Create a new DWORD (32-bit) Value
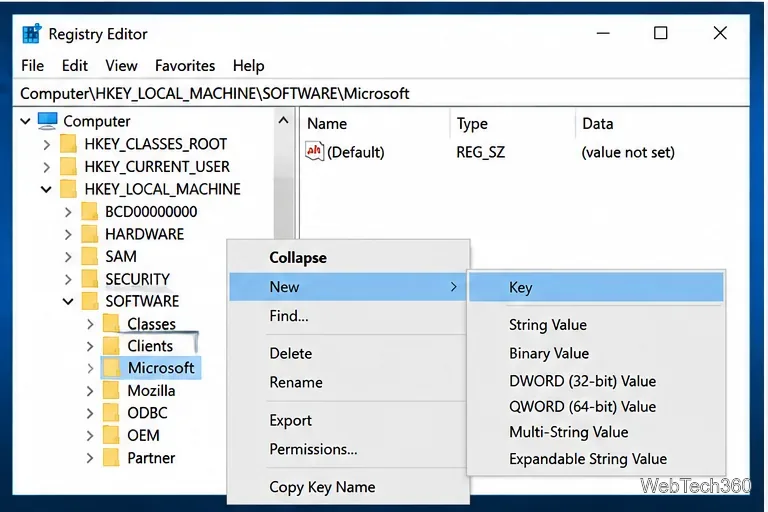This screenshot has height=512, width=768. click(596, 381)
